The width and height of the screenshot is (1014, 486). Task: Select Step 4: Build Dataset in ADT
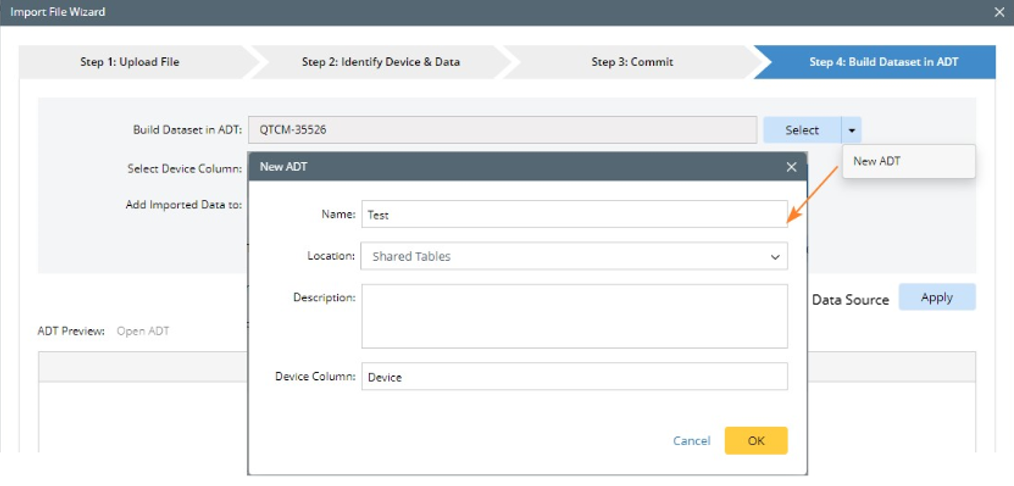[883, 62]
